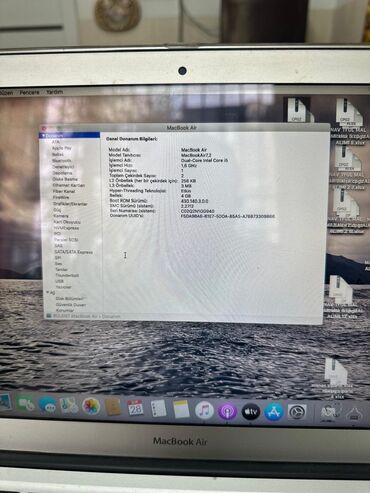Select Ethernet Kartları in sidebar
Viewport: 370px width, 493px height.
69,185
